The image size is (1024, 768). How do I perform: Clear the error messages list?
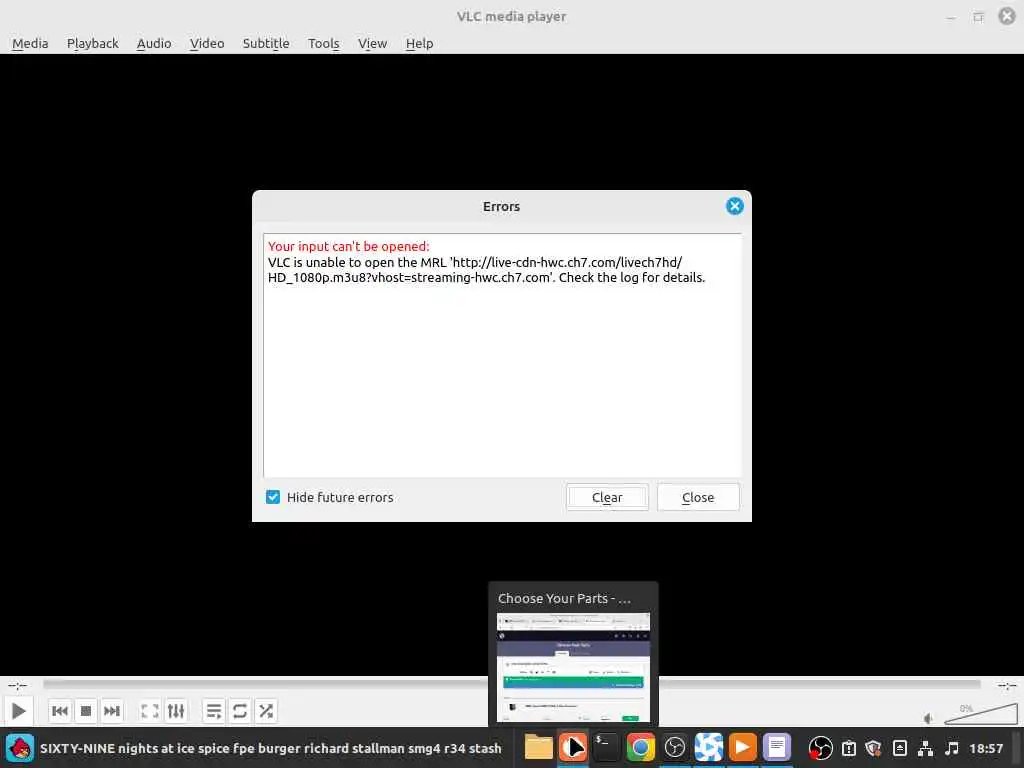(607, 497)
